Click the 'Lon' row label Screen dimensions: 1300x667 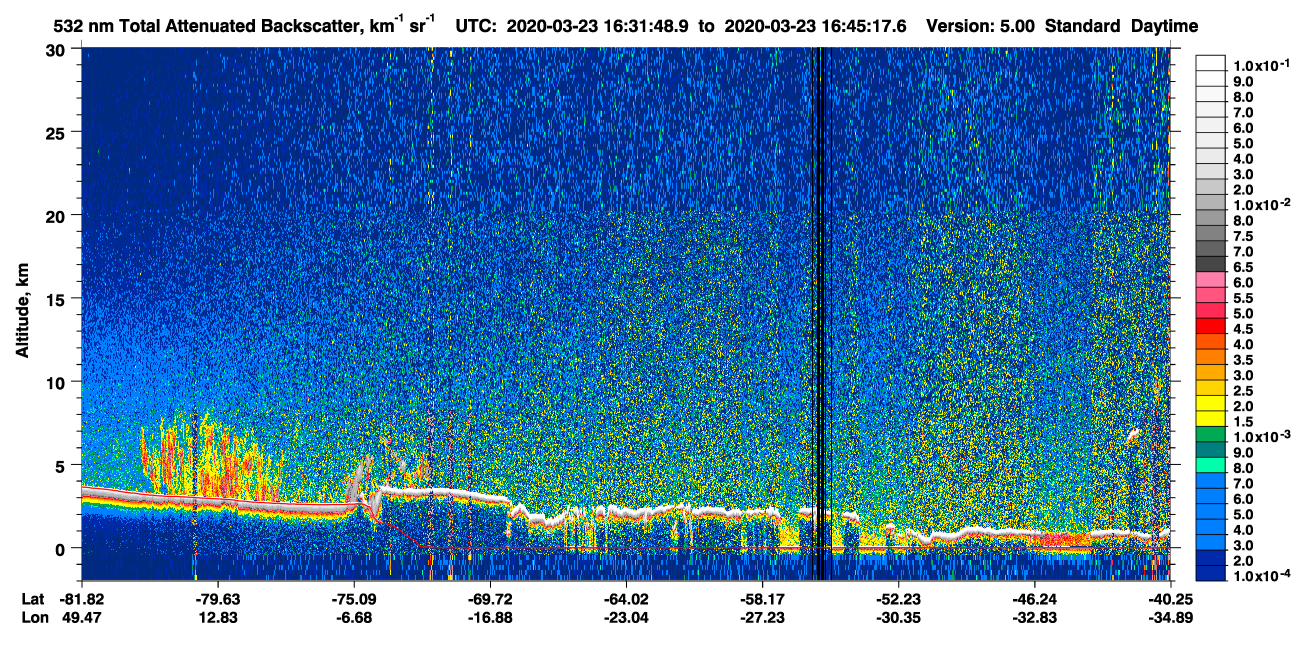pos(34,618)
